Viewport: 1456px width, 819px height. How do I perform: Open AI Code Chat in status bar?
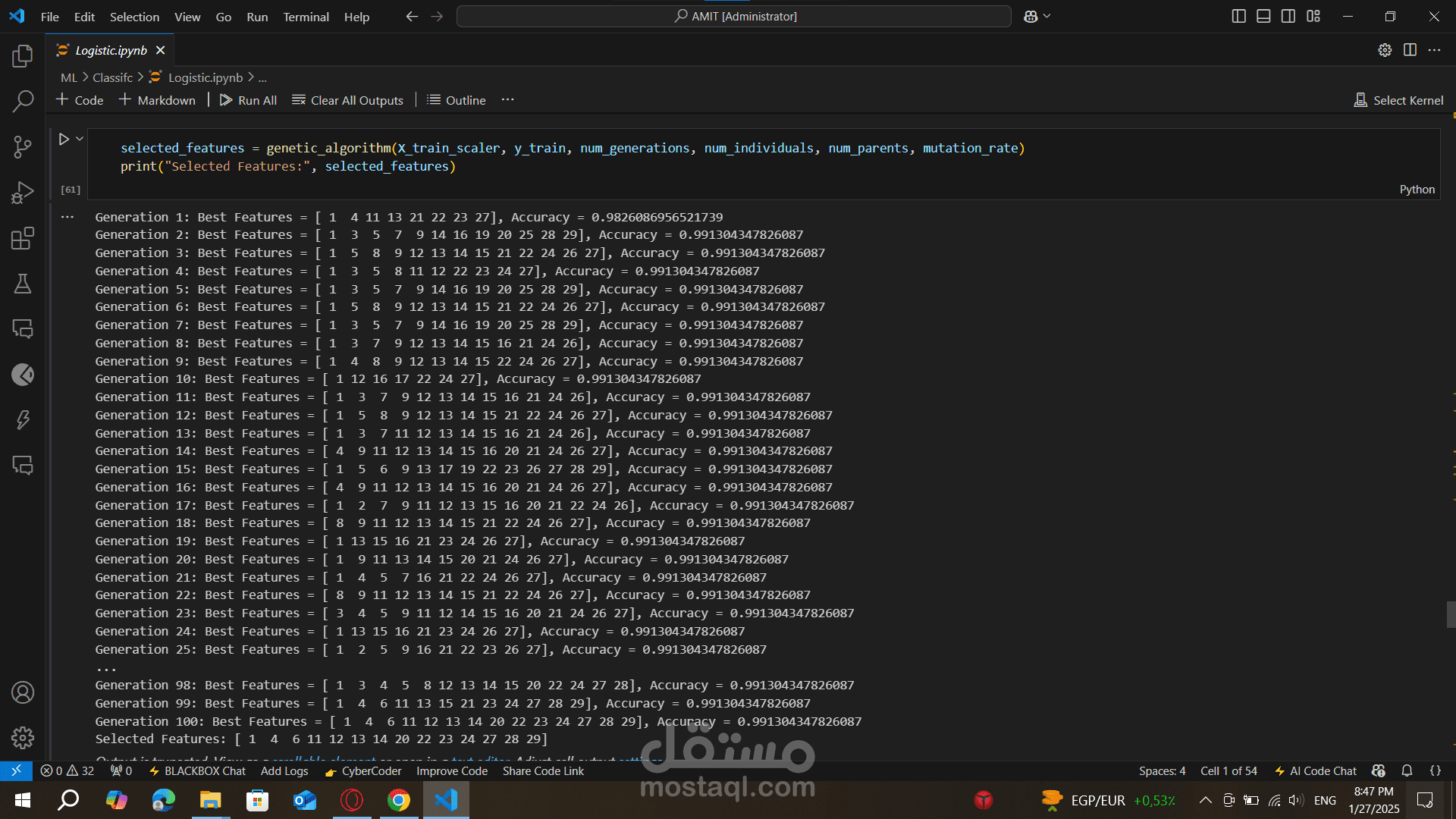click(x=1315, y=770)
